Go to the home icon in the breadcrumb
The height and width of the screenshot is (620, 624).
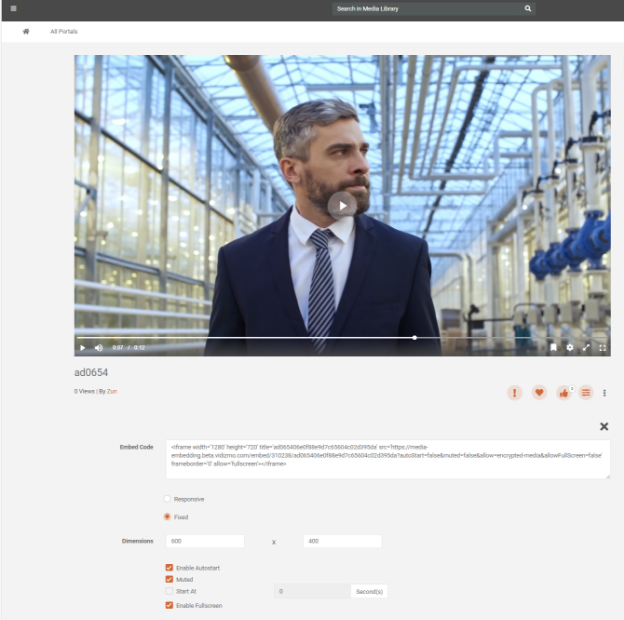(x=26, y=31)
